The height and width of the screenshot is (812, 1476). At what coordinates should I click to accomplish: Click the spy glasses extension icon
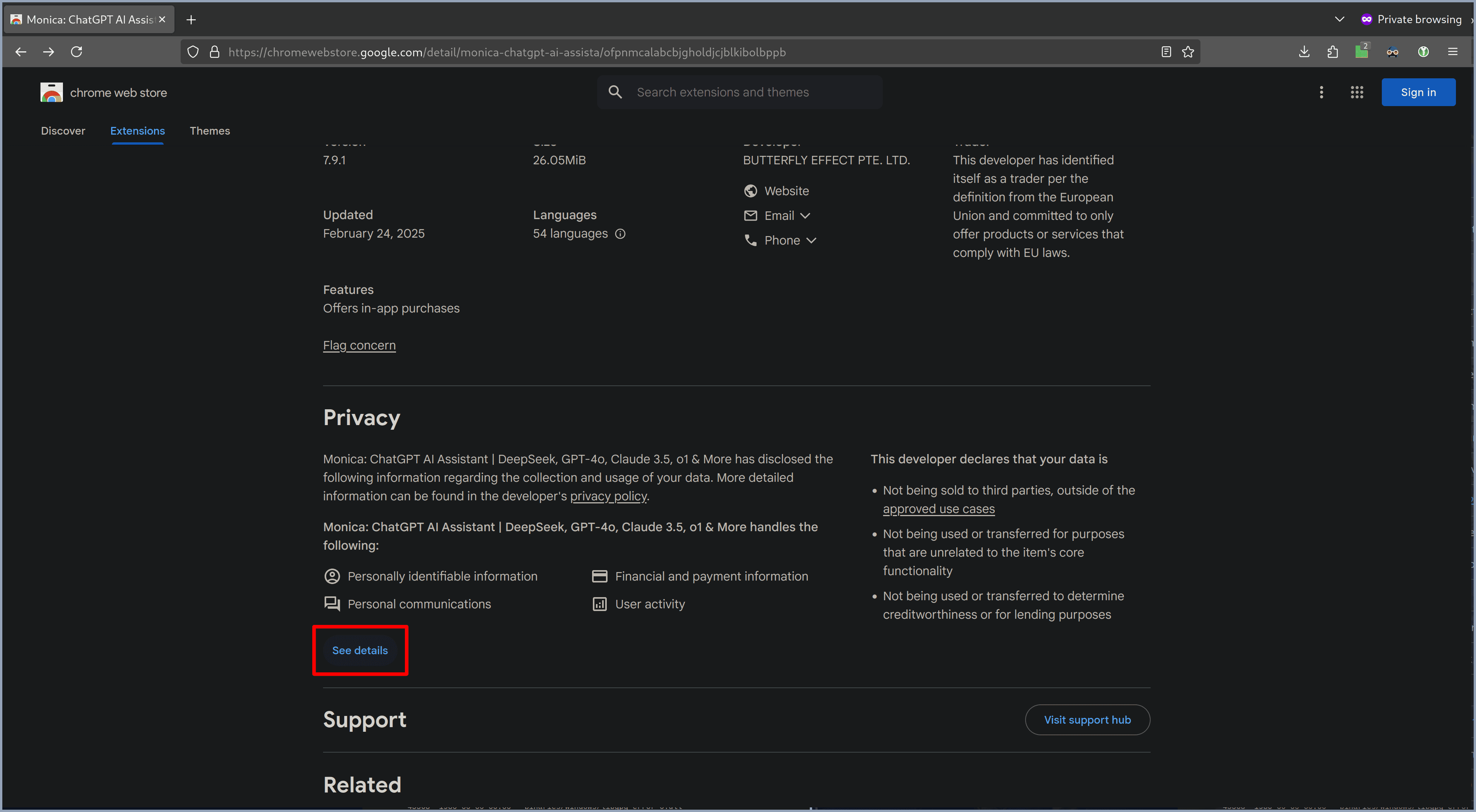(x=1392, y=52)
